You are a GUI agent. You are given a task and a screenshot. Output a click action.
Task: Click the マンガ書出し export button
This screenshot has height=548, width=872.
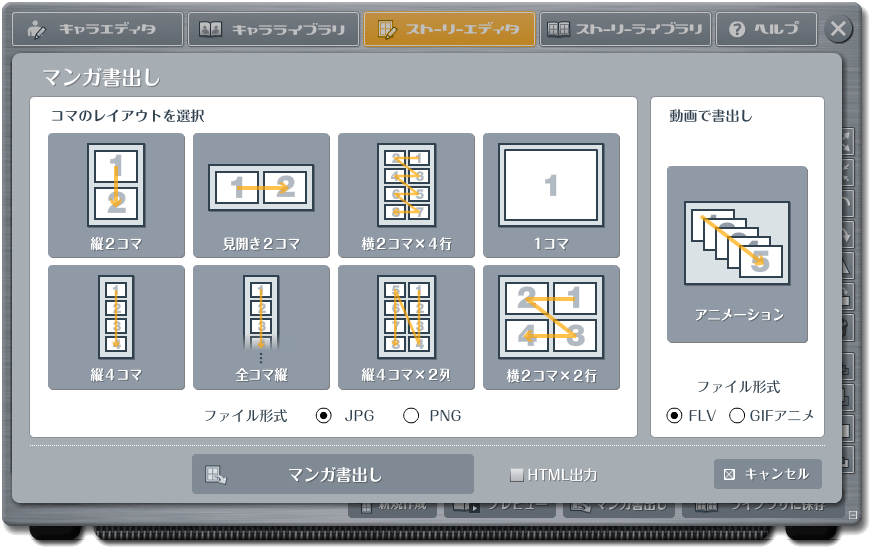(x=333, y=475)
